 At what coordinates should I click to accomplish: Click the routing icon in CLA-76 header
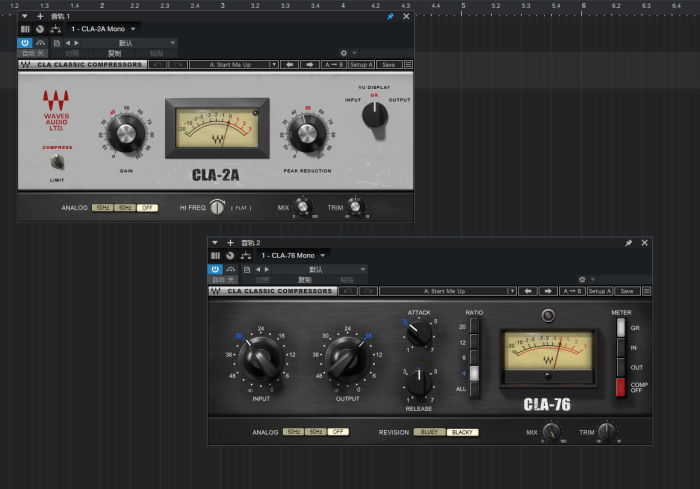click(x=247, y=255)
